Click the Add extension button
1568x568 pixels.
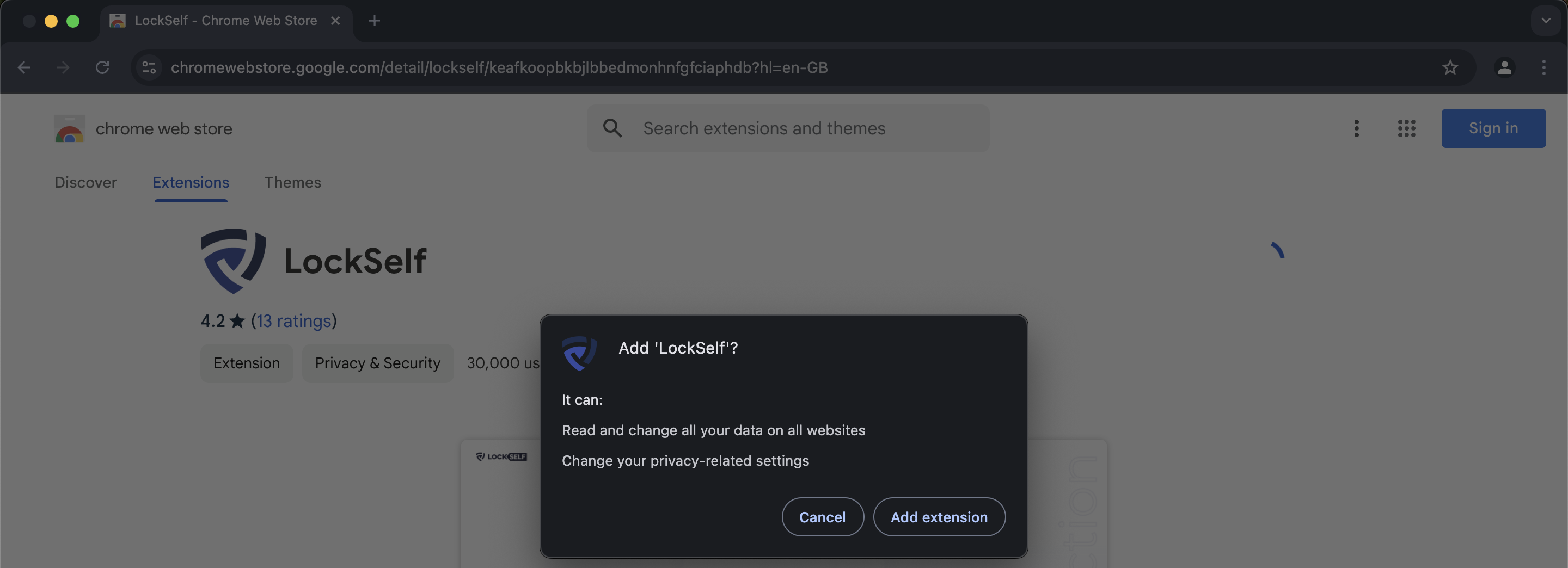pos(939,517)
